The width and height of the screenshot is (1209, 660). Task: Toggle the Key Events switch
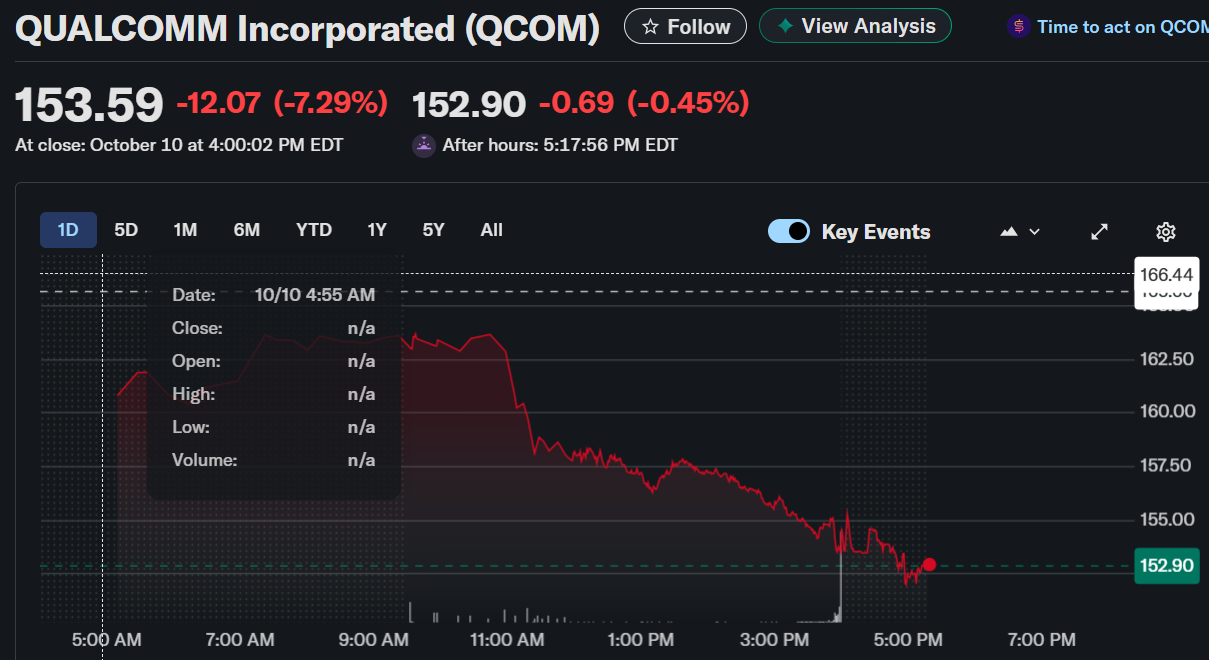tap(788, 232)
